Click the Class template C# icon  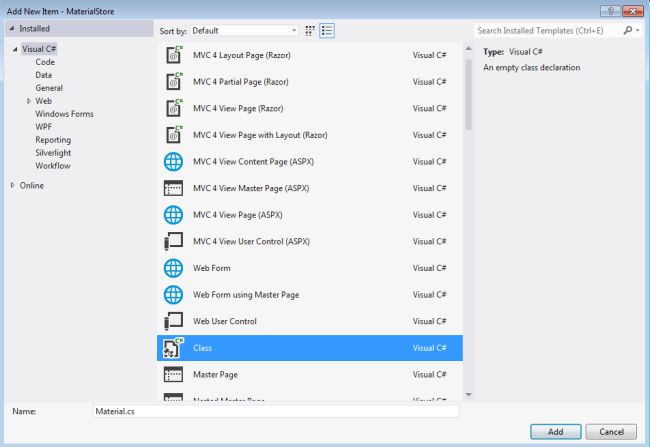pyautogui.click(x=173, y=347)
